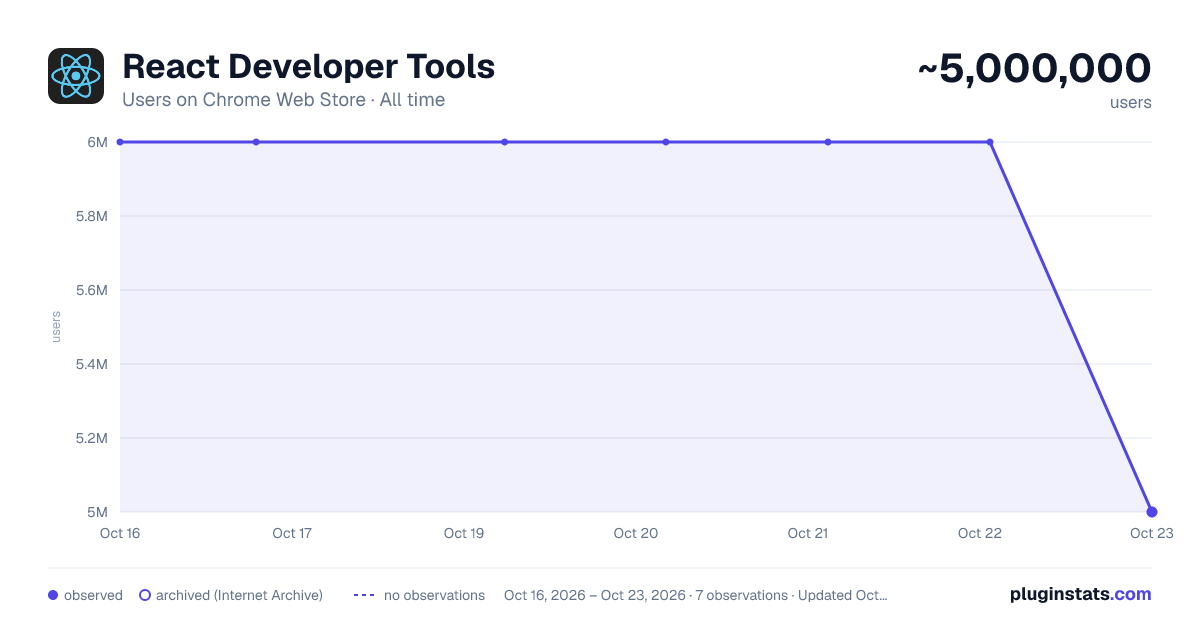Screen dimensions: 1200x630
Task: Click the Oct 23 x-axis label
Action: tap(1150, 533)
